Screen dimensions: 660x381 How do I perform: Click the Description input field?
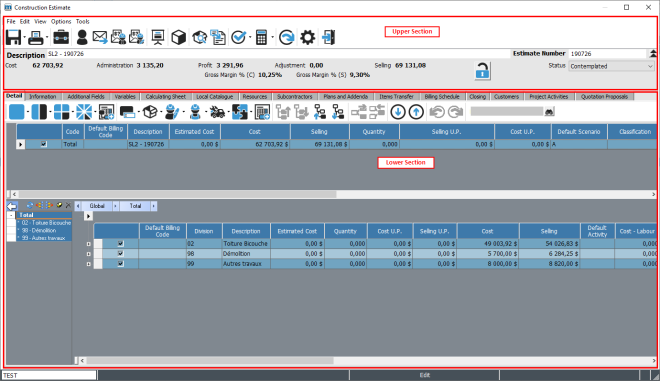278,54
